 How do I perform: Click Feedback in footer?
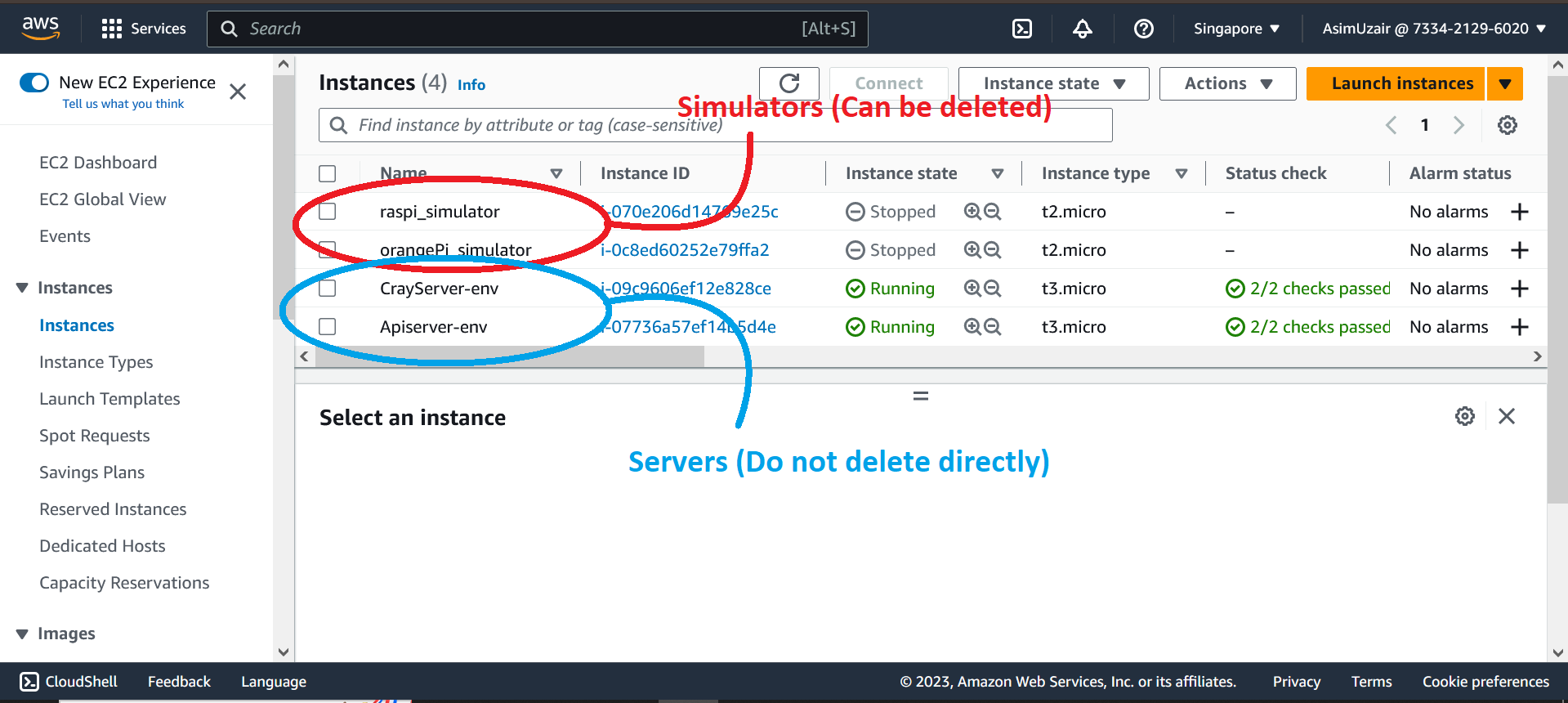tap(179, 682)
